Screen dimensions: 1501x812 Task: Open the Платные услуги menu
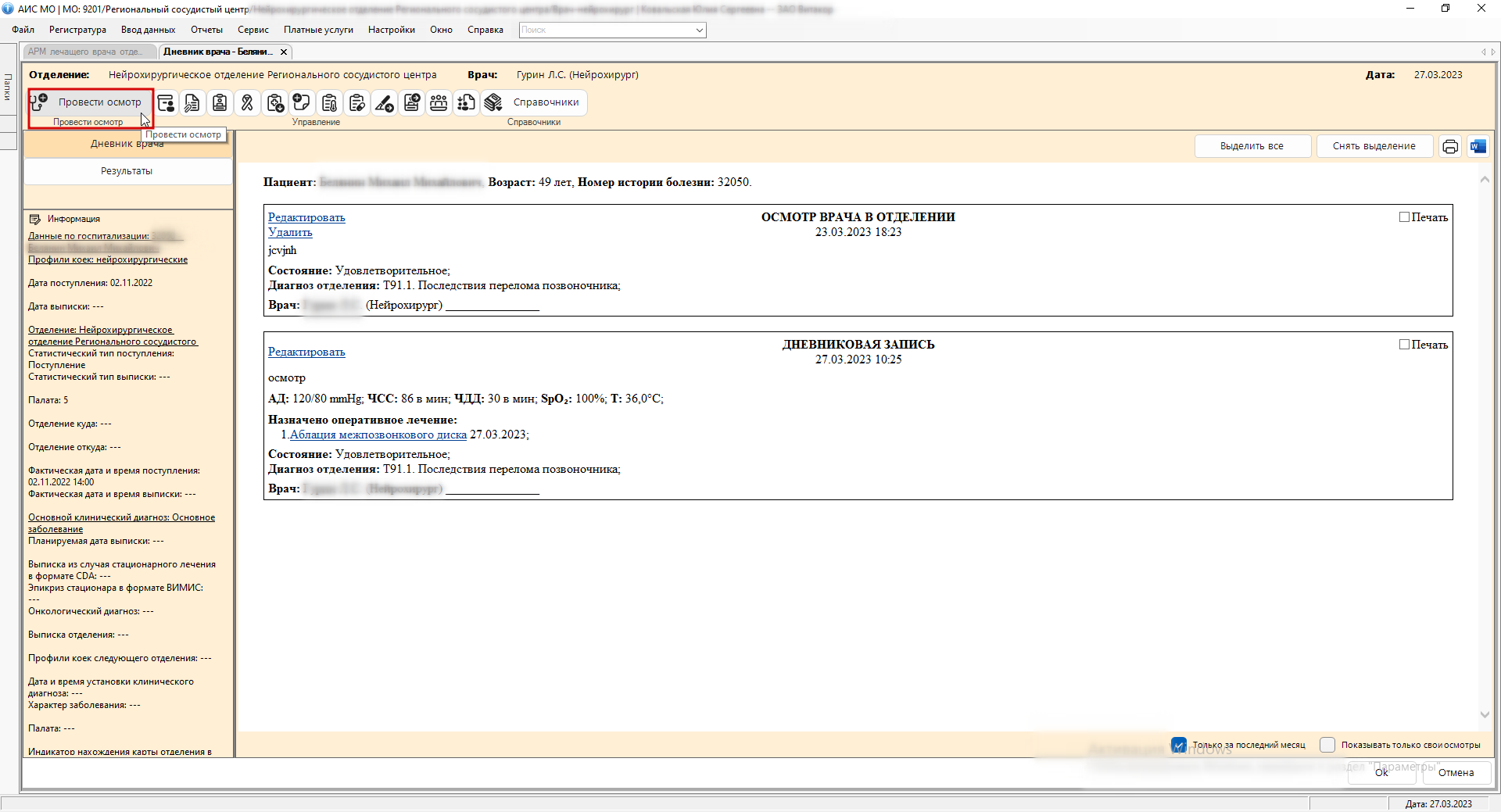tap(318, 30)
